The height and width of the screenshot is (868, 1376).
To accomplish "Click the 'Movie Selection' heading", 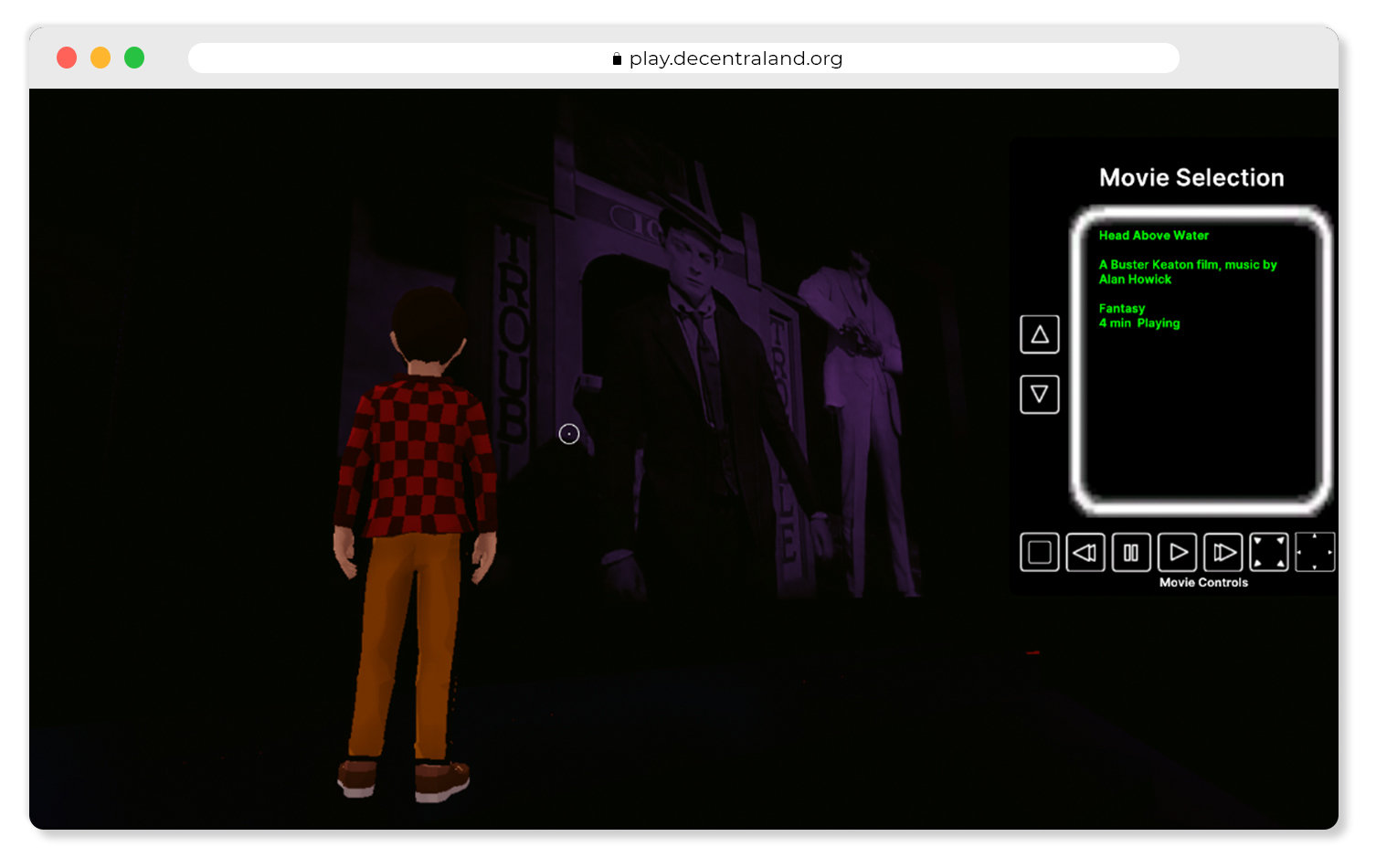I will [1191, 177].
